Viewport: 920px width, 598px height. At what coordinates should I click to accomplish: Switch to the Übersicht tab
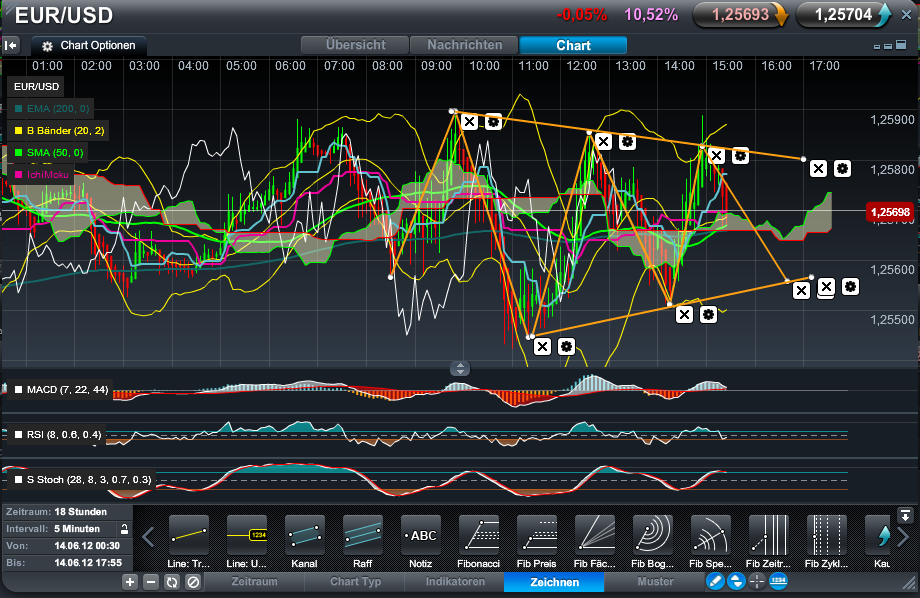click(x=355, y=45)
